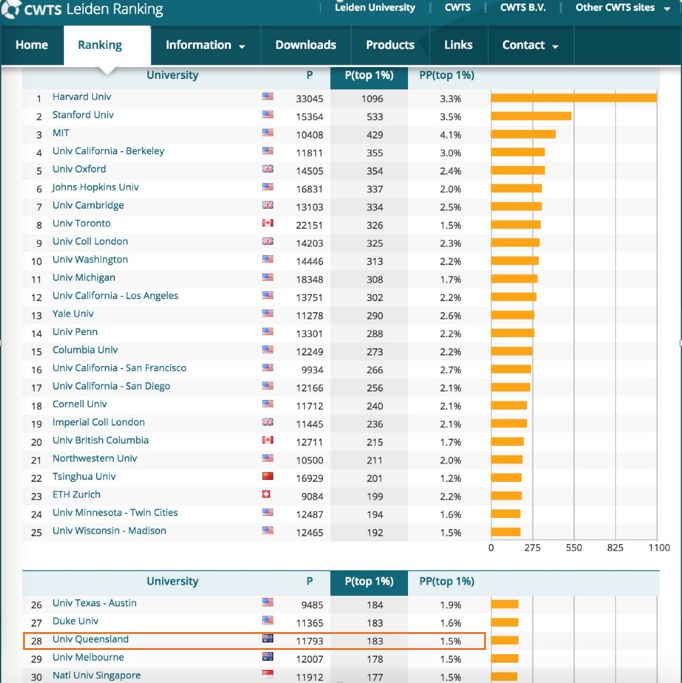Open Other CWTS sites dropdown

click(622, 7)
